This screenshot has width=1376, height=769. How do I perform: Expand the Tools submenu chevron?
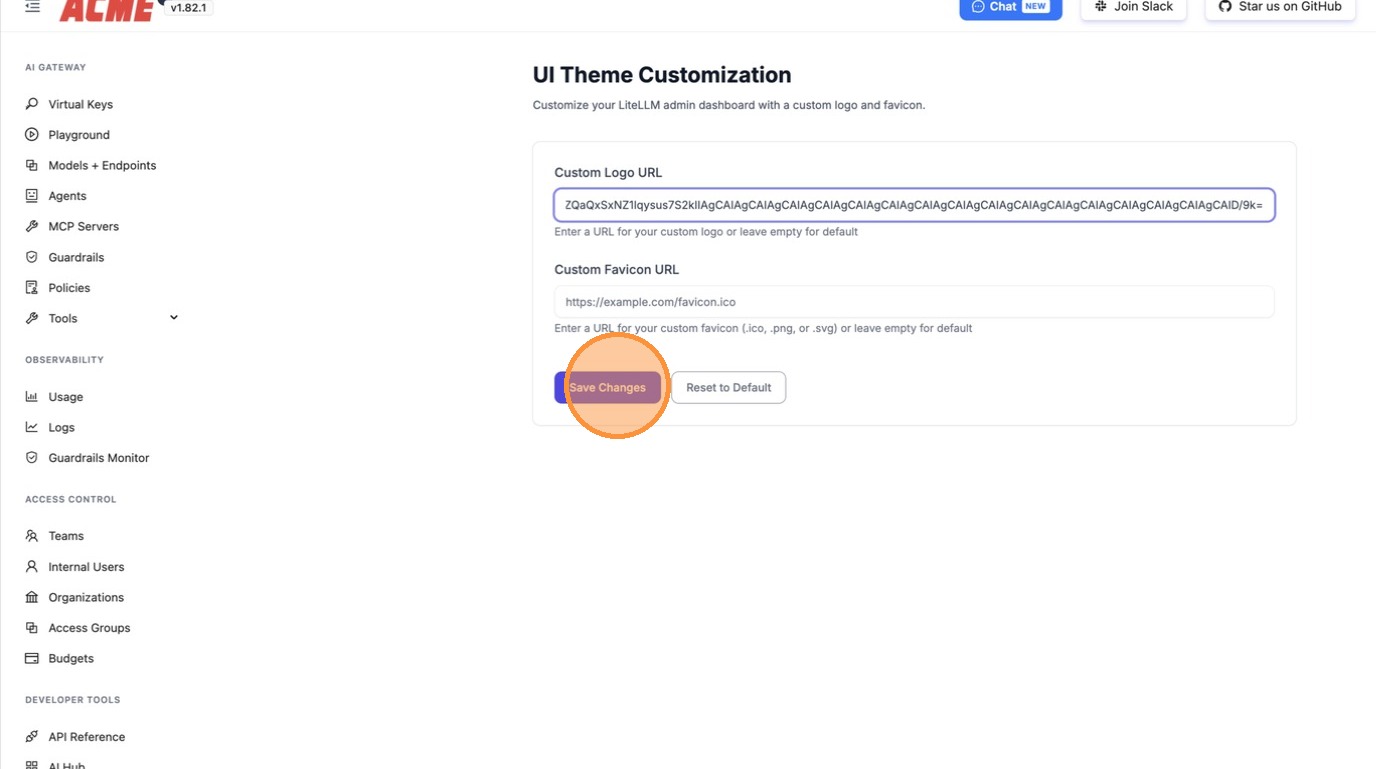(x=174, y=318)
